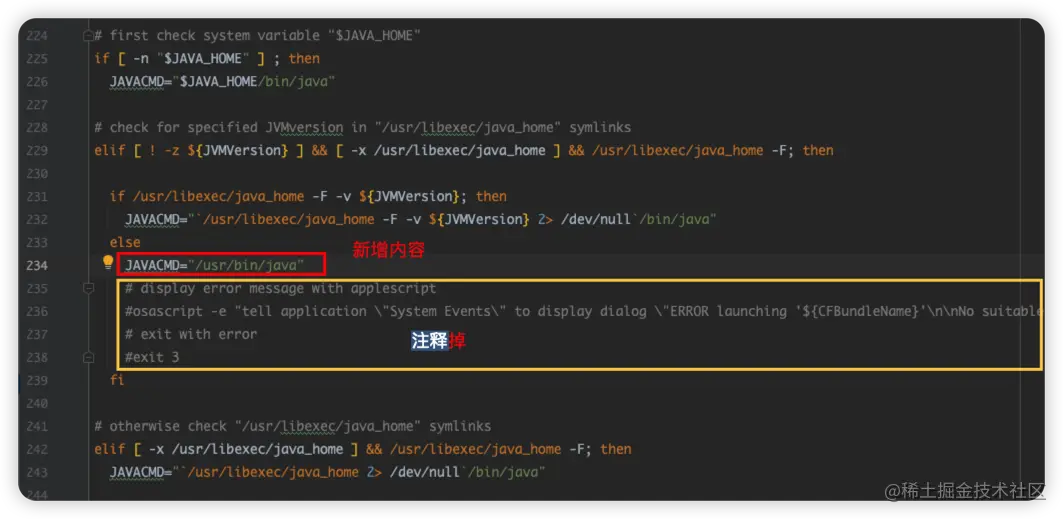This screenshot has width=1063, height=519.
Task: Click the code JAVACMD="/usr/bin/java"
Action: click(215, 265)
